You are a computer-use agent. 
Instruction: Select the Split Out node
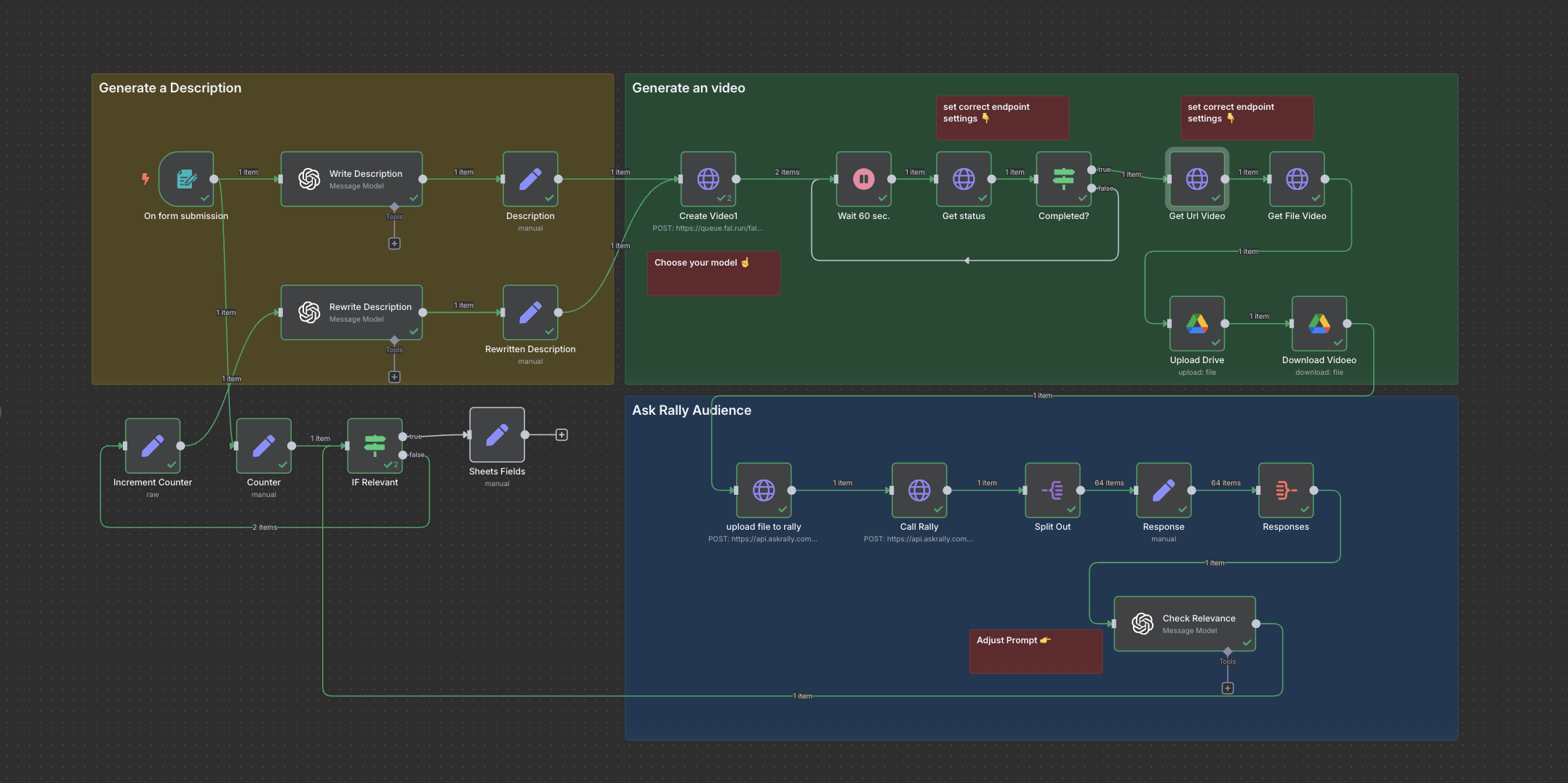(1052, 490)
